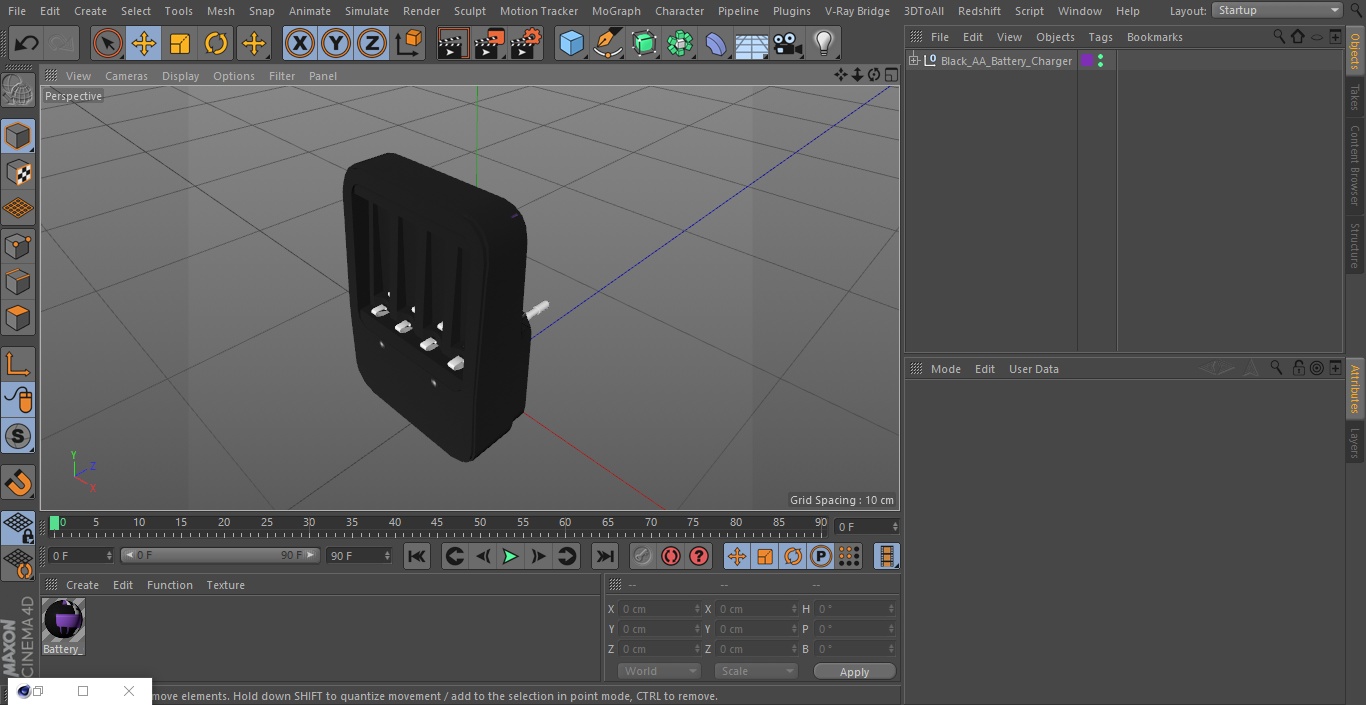
Task: Toggle Tweak mode mouse icon
Action: 18,400
